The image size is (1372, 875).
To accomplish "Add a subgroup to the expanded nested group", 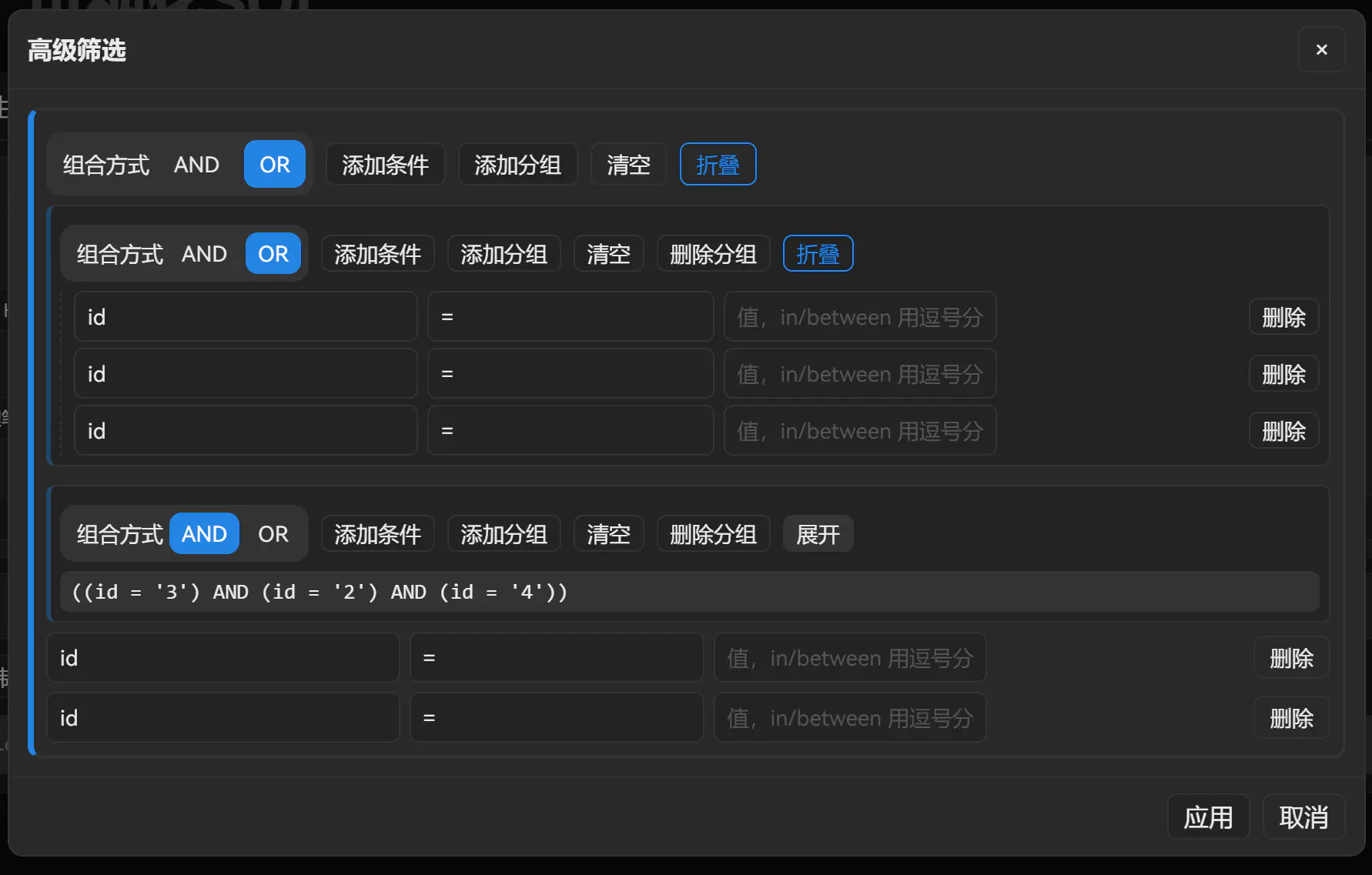I will pyautogui.click(x=504, y=254).
